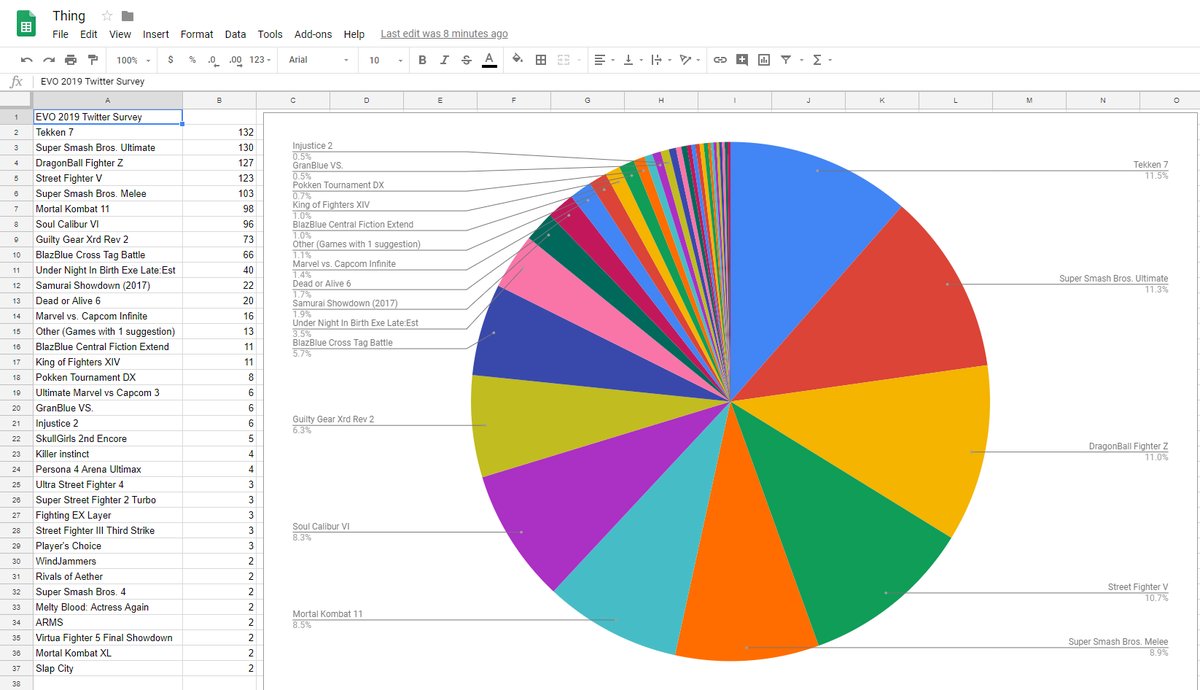
Task: Activate the paint format tool
Action: pyautogui.click(x=93, y=60)
